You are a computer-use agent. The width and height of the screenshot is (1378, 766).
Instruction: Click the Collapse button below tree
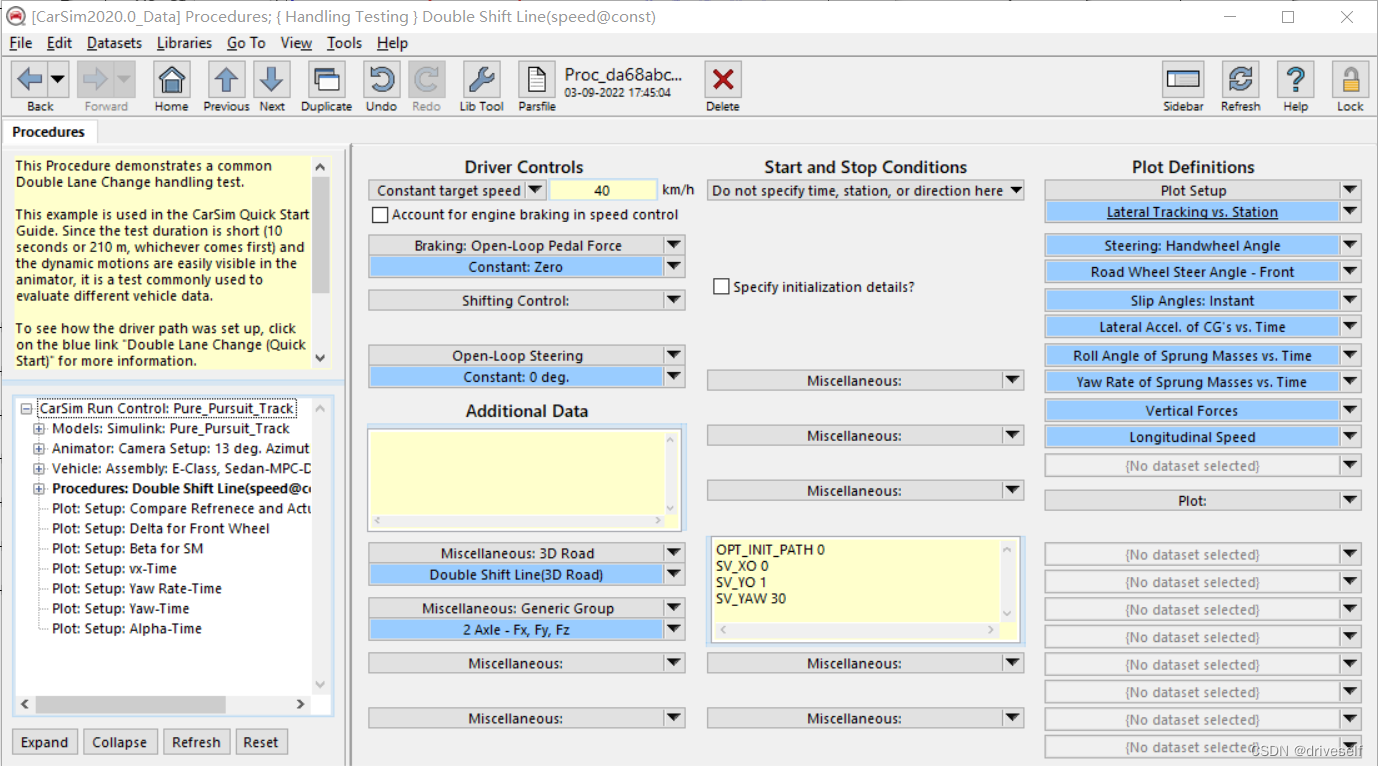point(119,742)
